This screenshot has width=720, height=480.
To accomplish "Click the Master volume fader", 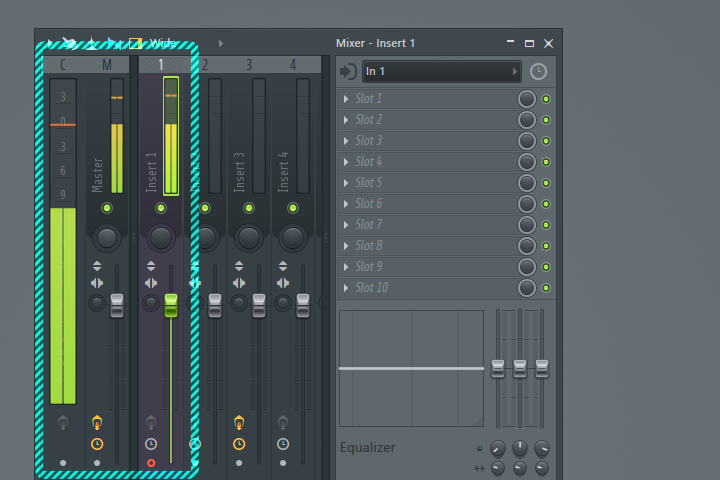I will [x=117, y=305].
